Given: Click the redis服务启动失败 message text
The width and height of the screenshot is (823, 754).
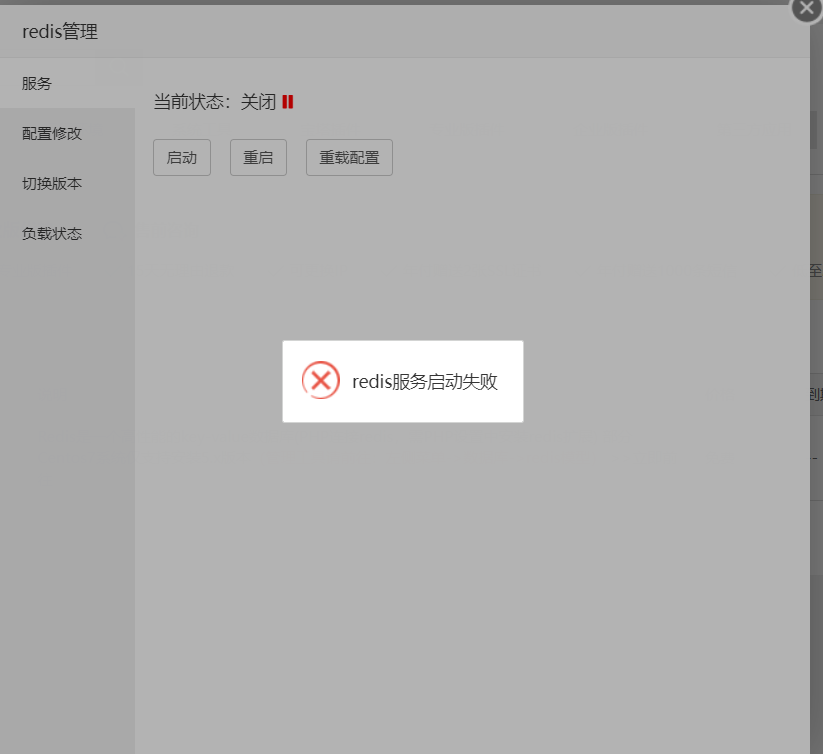Looking at the screenshot, I should [425, 381].
